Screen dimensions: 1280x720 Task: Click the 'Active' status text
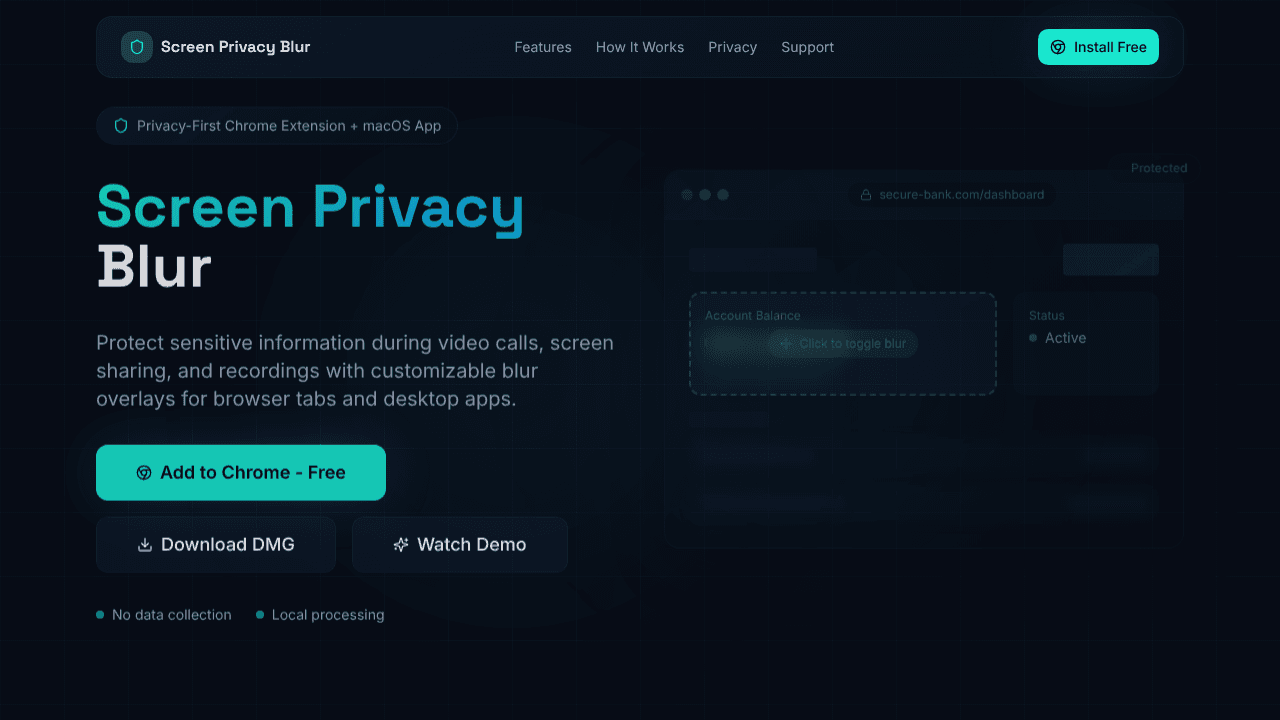pos(1065,338)
